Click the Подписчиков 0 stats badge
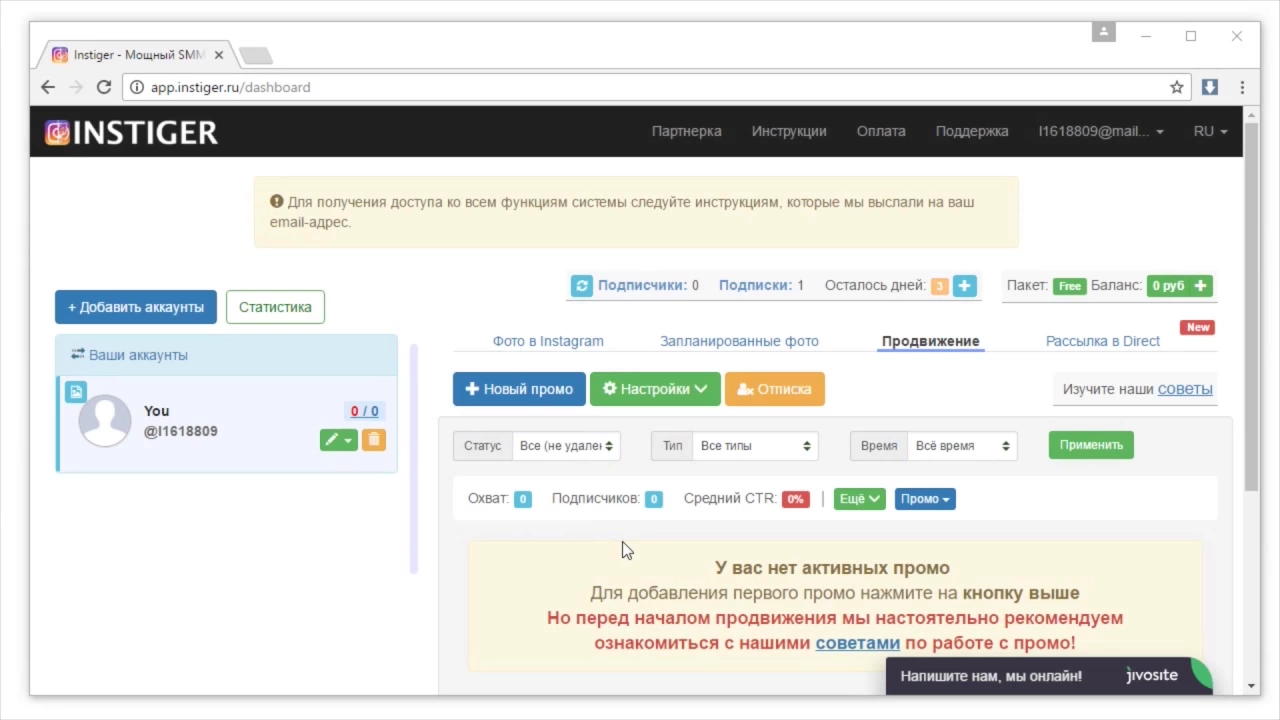Screen dimensions: 1280x720 (x=653, y=499)
